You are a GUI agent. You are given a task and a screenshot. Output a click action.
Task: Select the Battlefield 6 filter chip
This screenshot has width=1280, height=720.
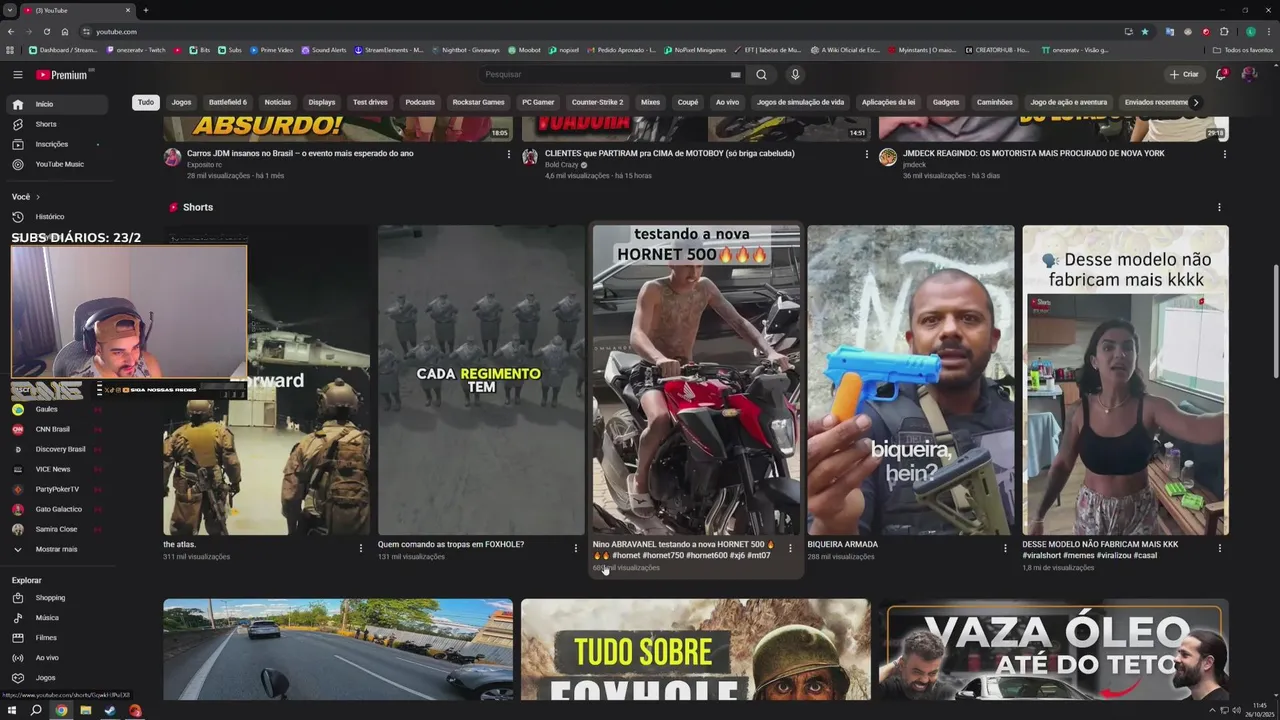pos(228,102)
